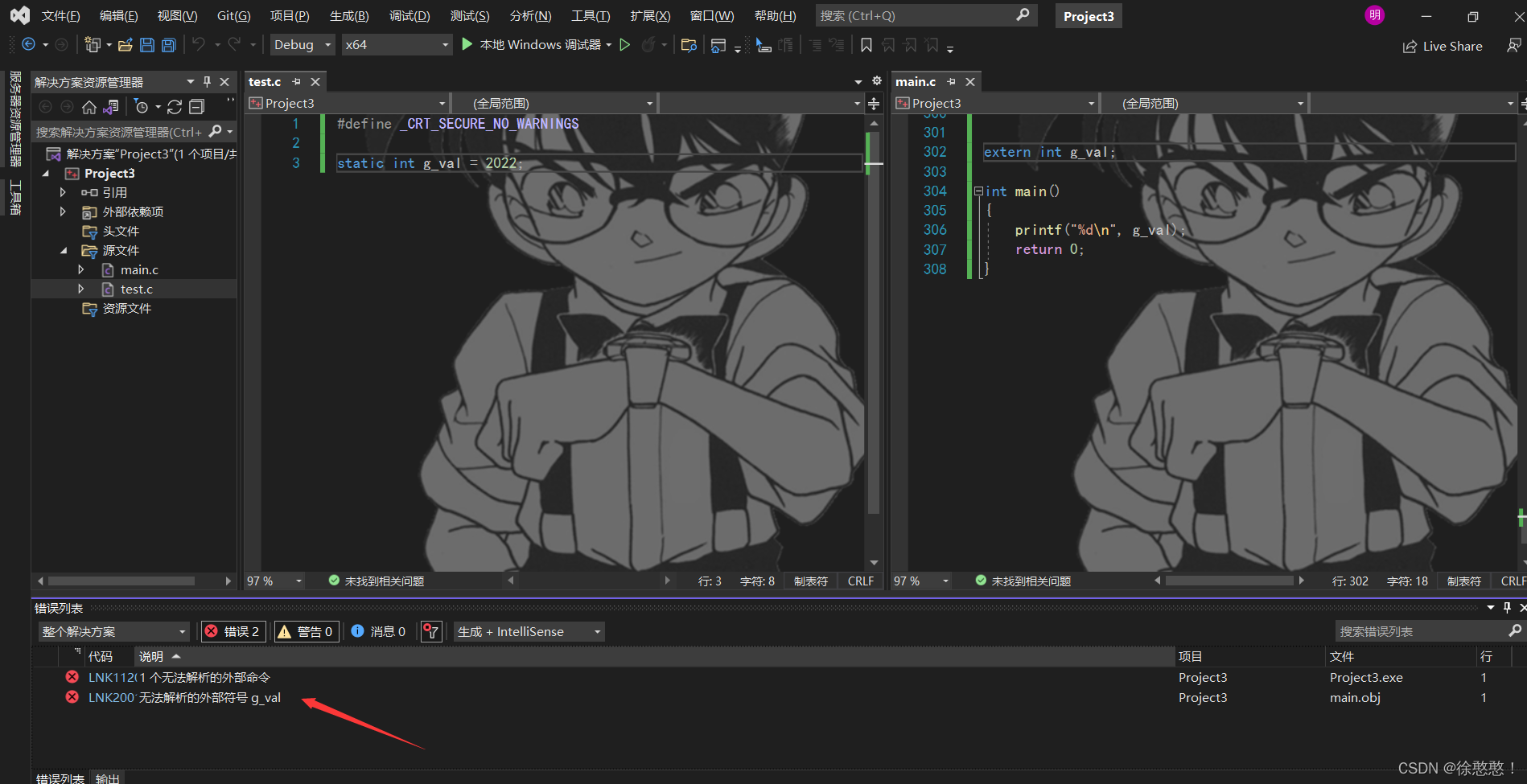The width and height of the screenshot is (1527, 784).
Task: Click the error list filter funnel icon
Action: coord(431,632)
